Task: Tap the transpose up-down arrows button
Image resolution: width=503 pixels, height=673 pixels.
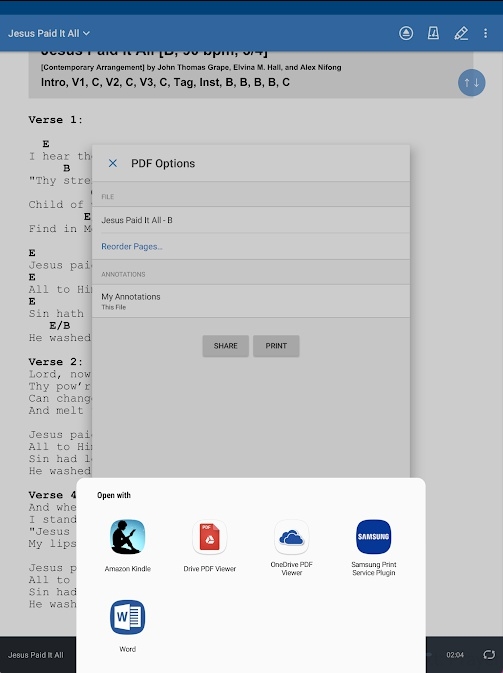Action: click(471, 82)
